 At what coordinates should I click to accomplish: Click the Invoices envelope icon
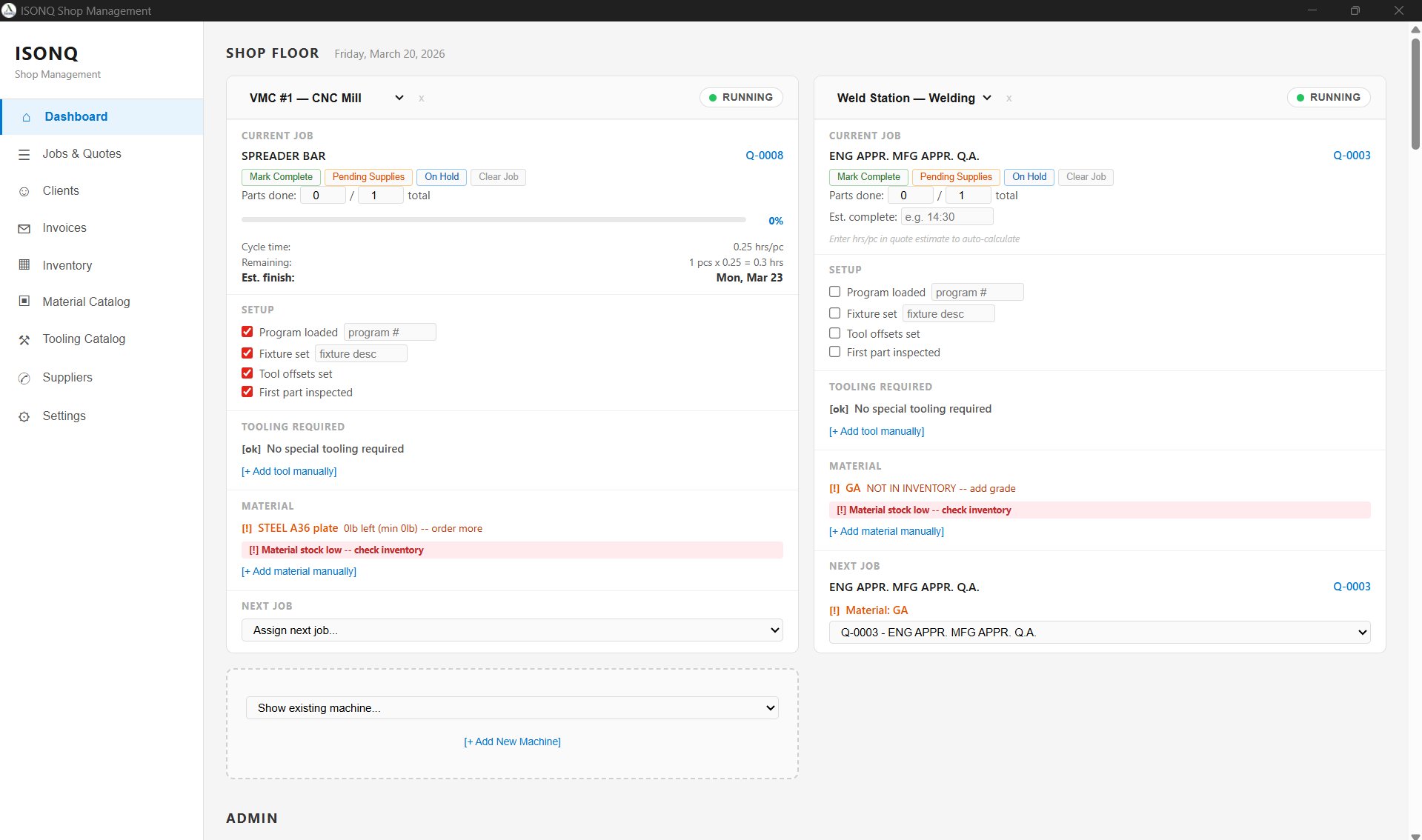coord(24,229)
